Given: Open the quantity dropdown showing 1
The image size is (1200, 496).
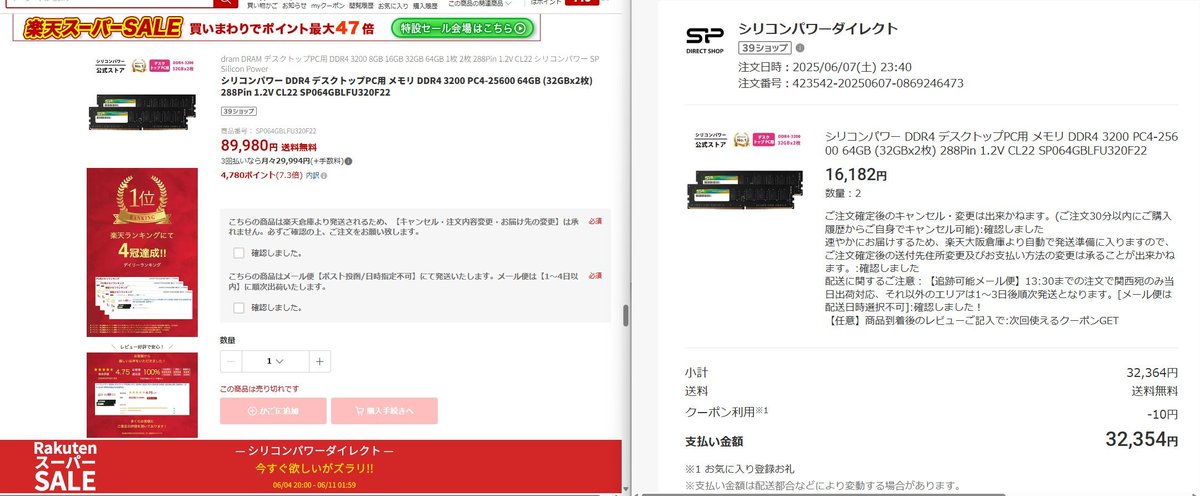Looking at the screenshot, I should [x=276, y=361].
